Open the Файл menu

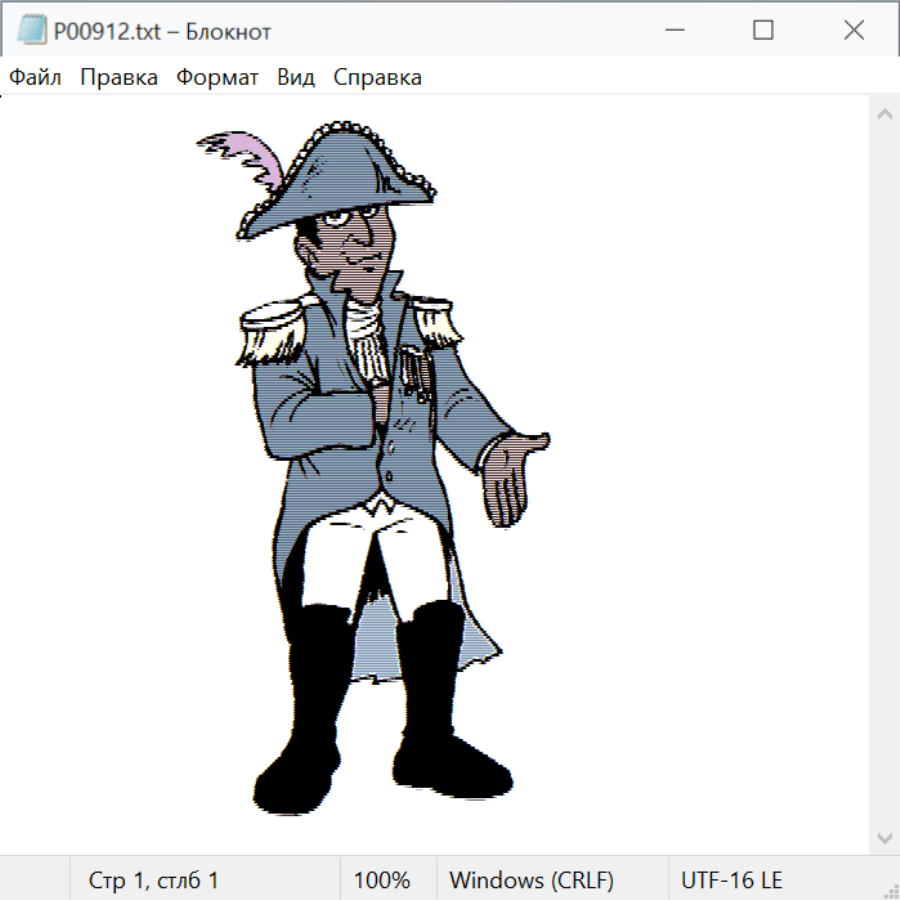36,78
